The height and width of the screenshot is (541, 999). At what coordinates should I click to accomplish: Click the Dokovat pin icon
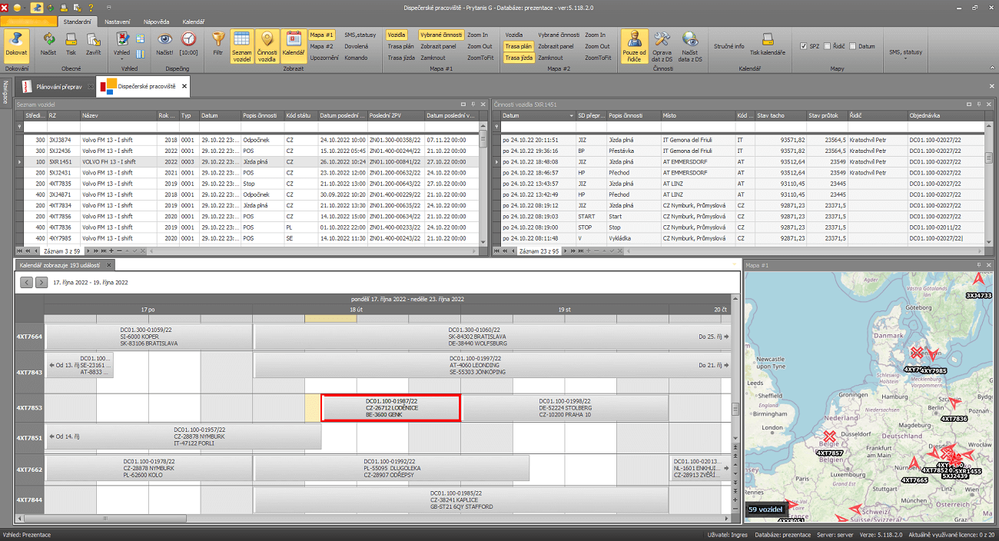pyautogui.click(x=15, y=43)
